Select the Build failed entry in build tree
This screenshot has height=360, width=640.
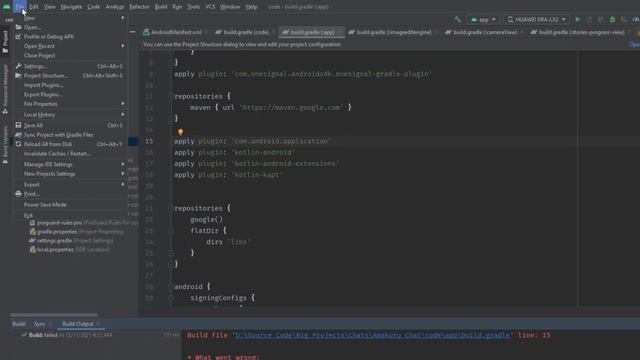(66, 335)
